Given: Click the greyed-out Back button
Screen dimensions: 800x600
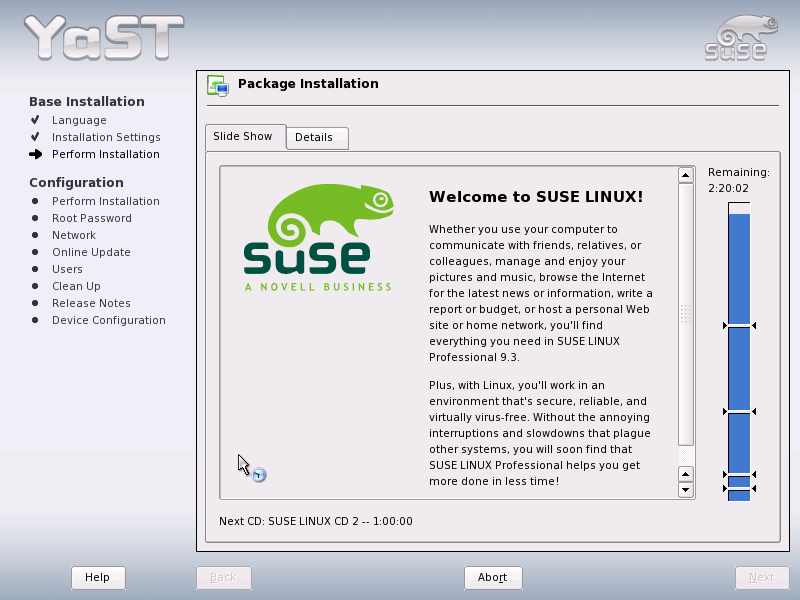Looking at the screenshot, I should coord(223,578).
